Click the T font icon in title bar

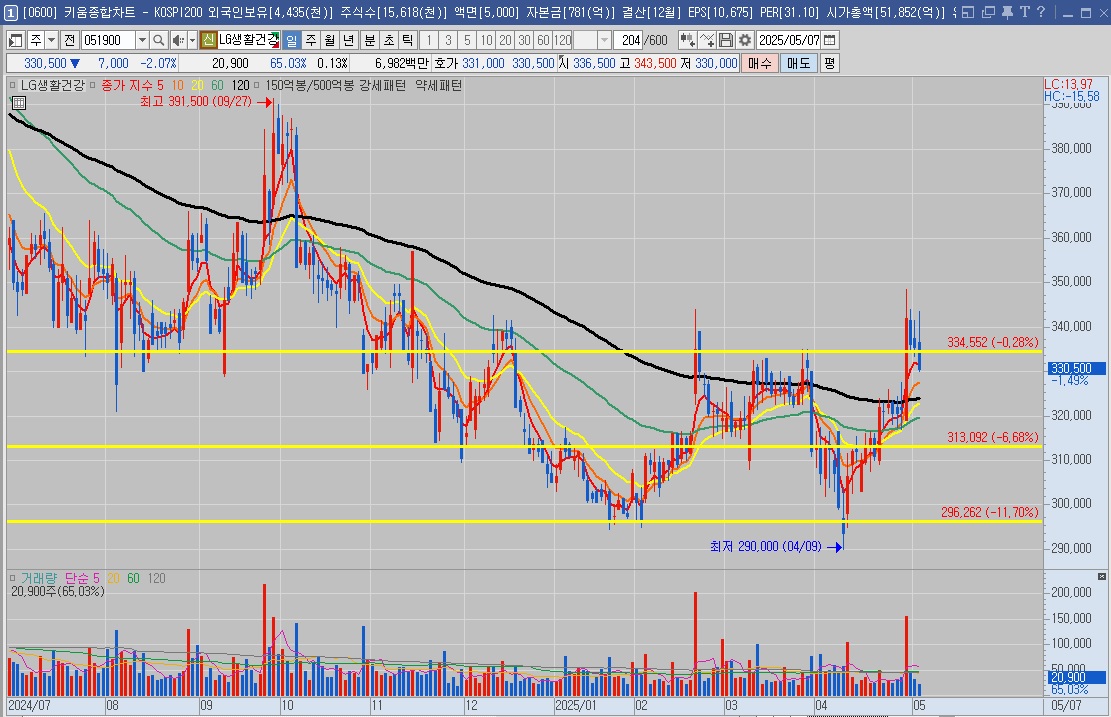click(1025, 12)
